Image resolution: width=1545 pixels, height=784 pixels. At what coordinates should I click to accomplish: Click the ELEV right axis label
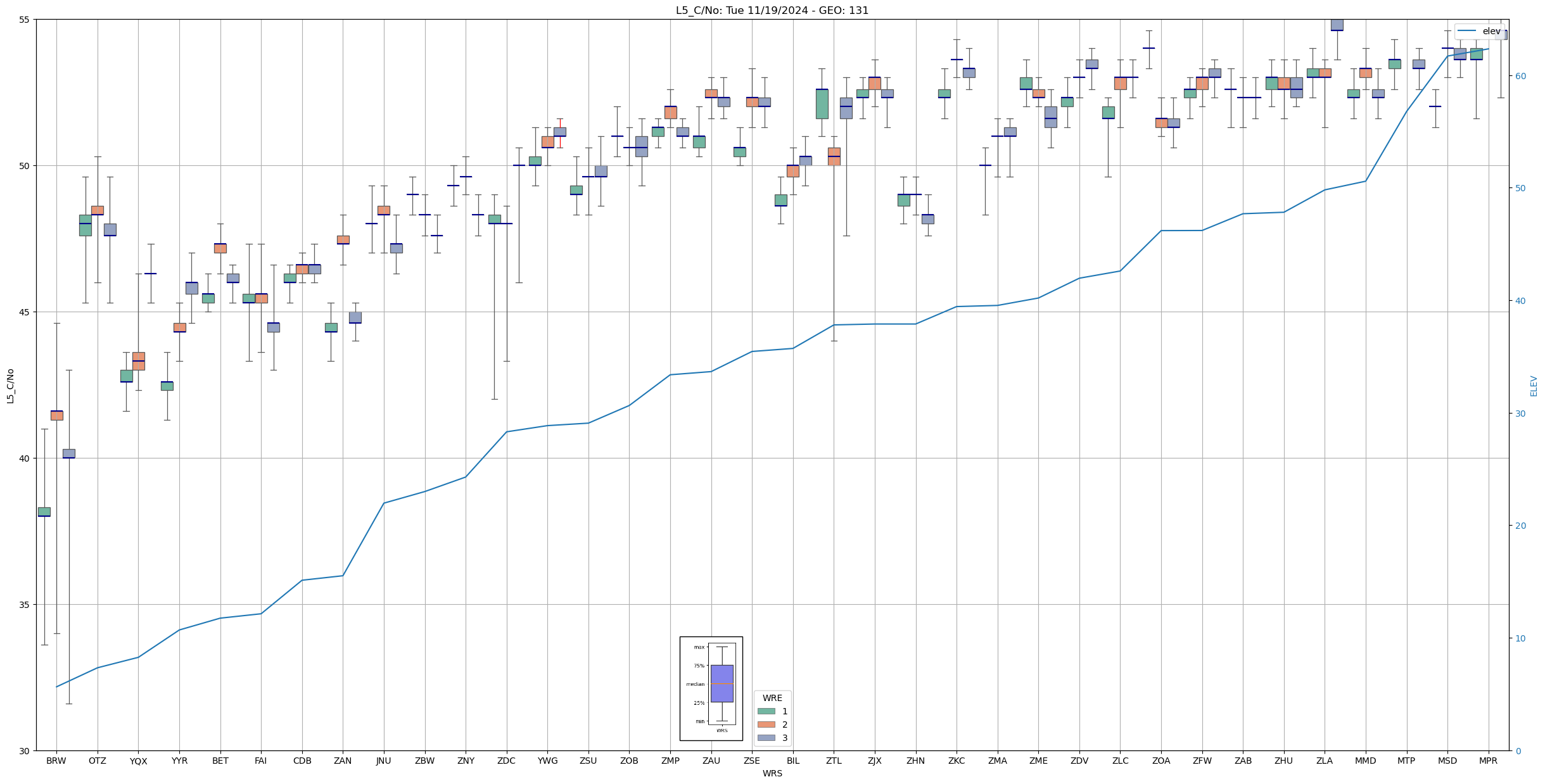pyautogui.click(x=1534, y=386)
